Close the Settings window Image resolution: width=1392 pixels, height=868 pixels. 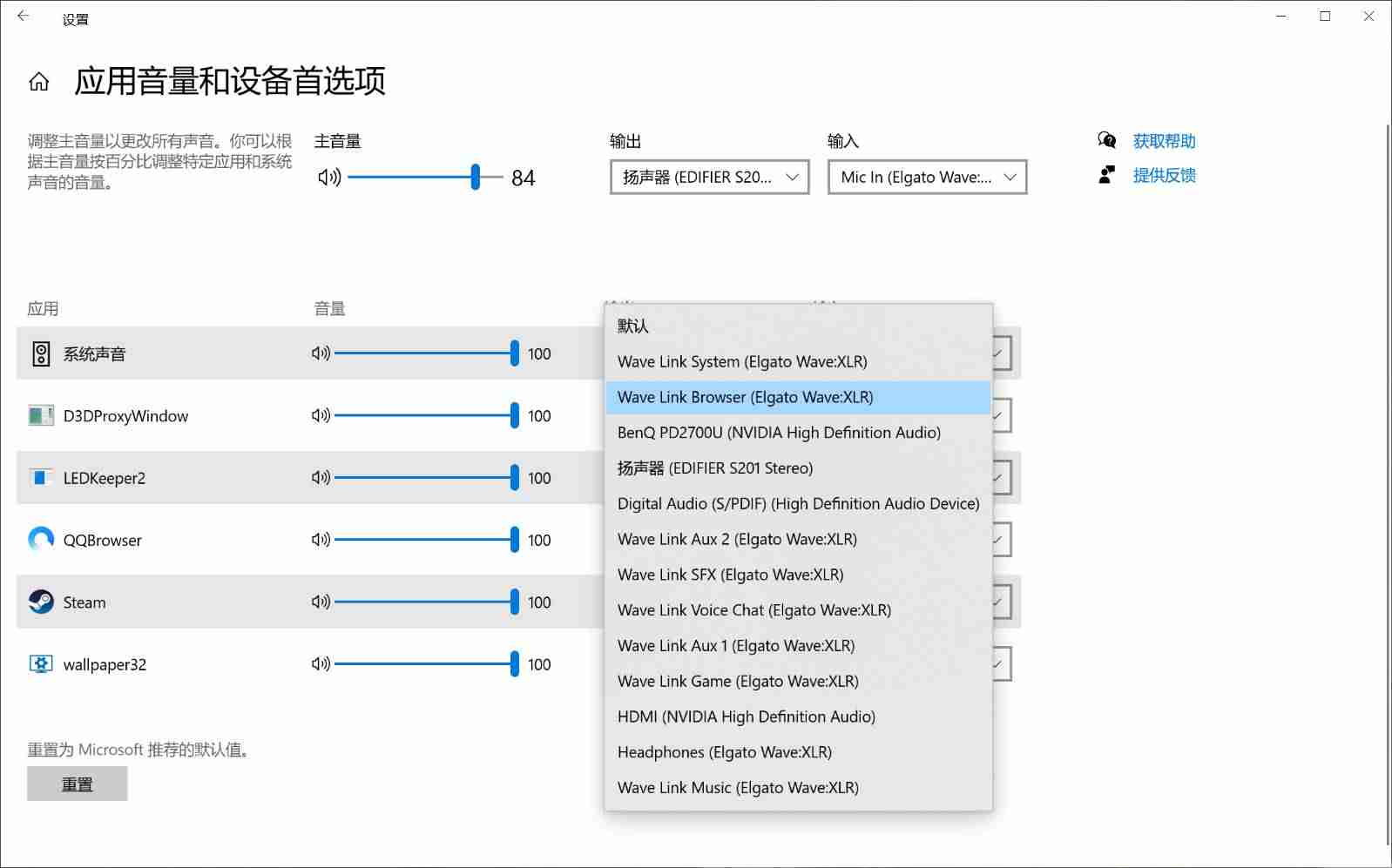pyautogui.click(x=1368, y=17)
